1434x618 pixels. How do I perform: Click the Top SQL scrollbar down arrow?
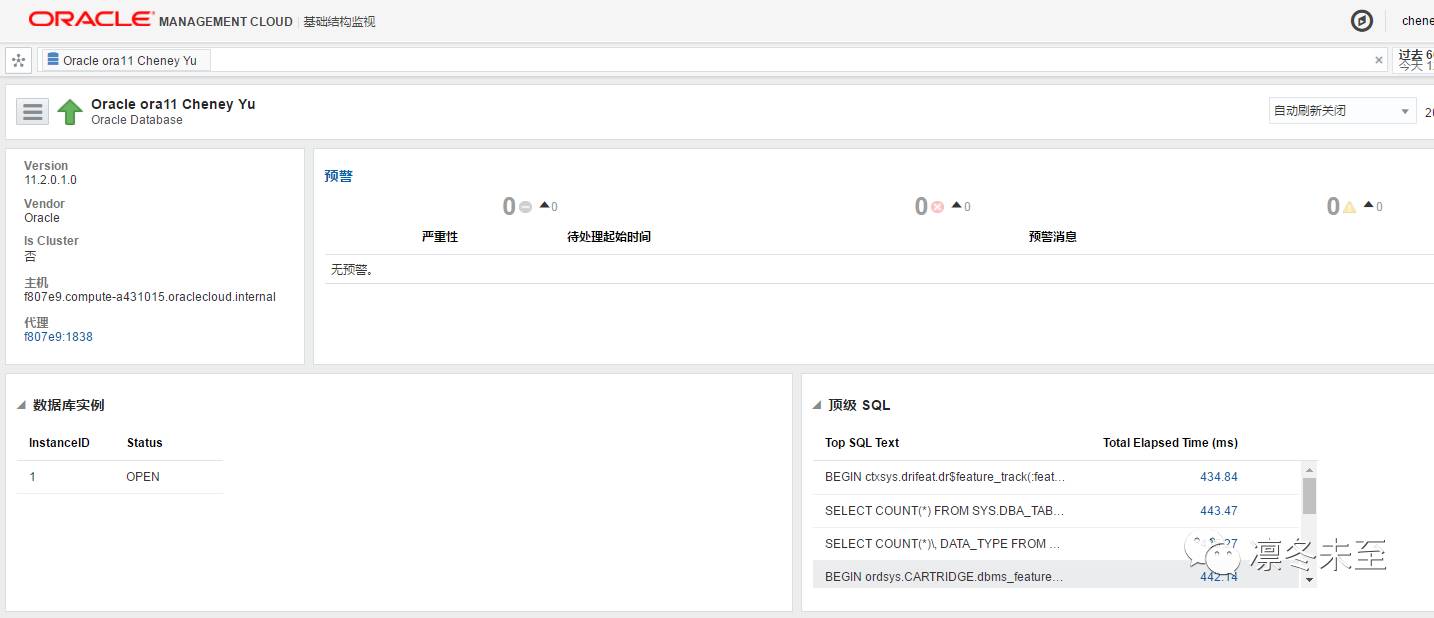click(1309, 579)
